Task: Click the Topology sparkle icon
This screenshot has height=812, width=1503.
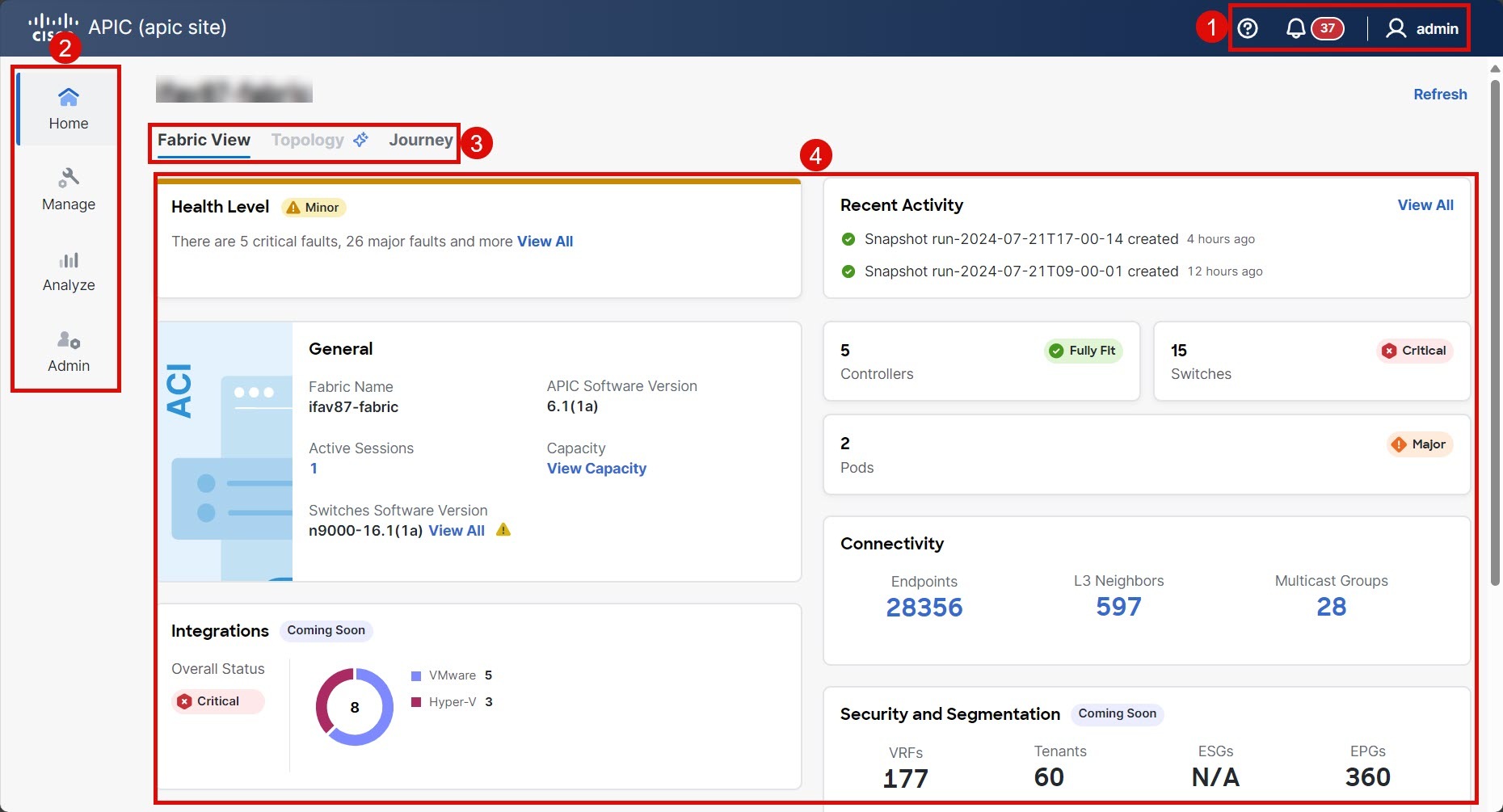Action: [x=360, y=139]
